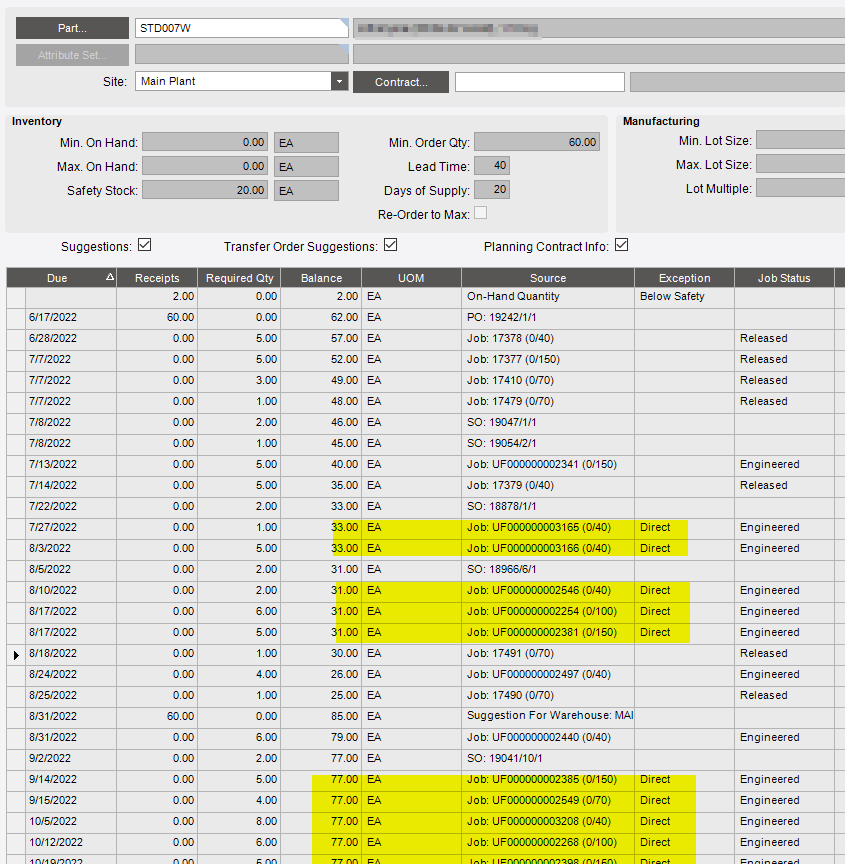
Task: Select the PO: 19242/1/1 source cell
Action: click(548, 317)
